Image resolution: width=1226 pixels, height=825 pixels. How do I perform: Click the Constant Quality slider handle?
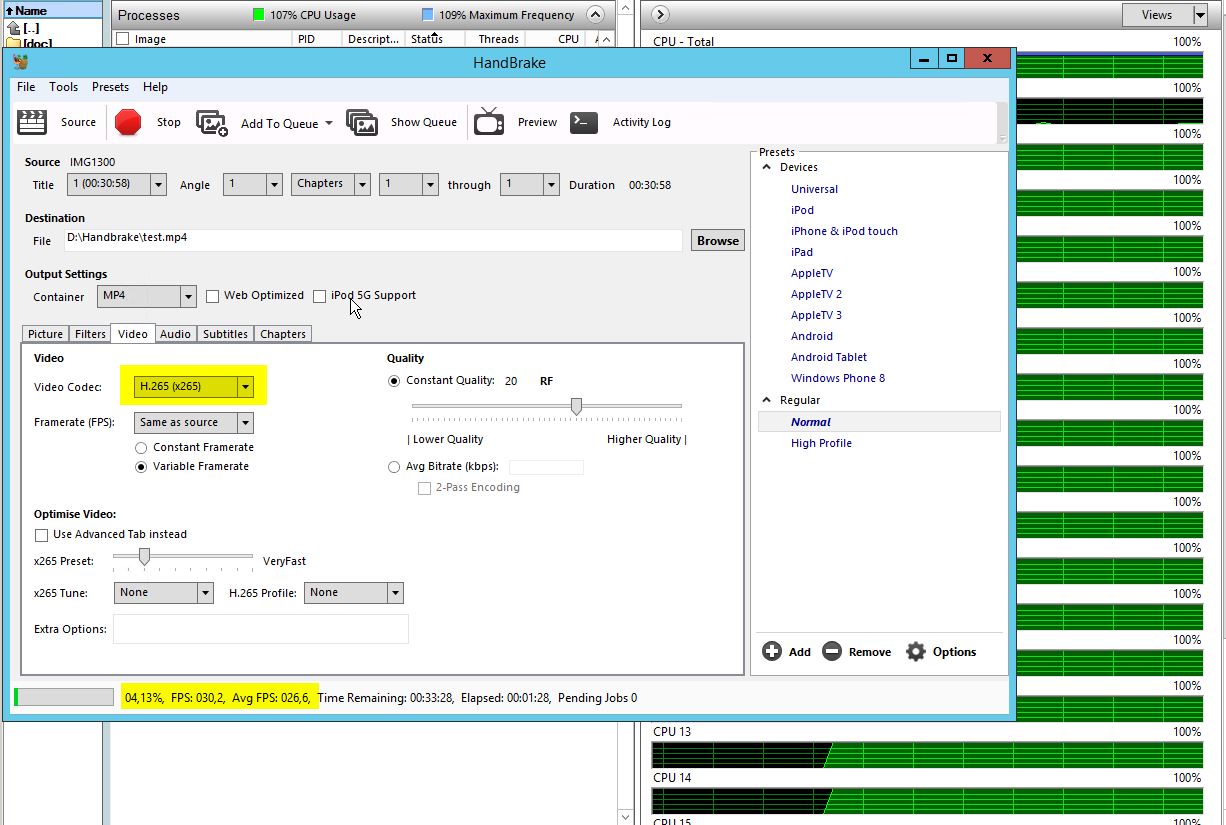click(x=576, y=406)
